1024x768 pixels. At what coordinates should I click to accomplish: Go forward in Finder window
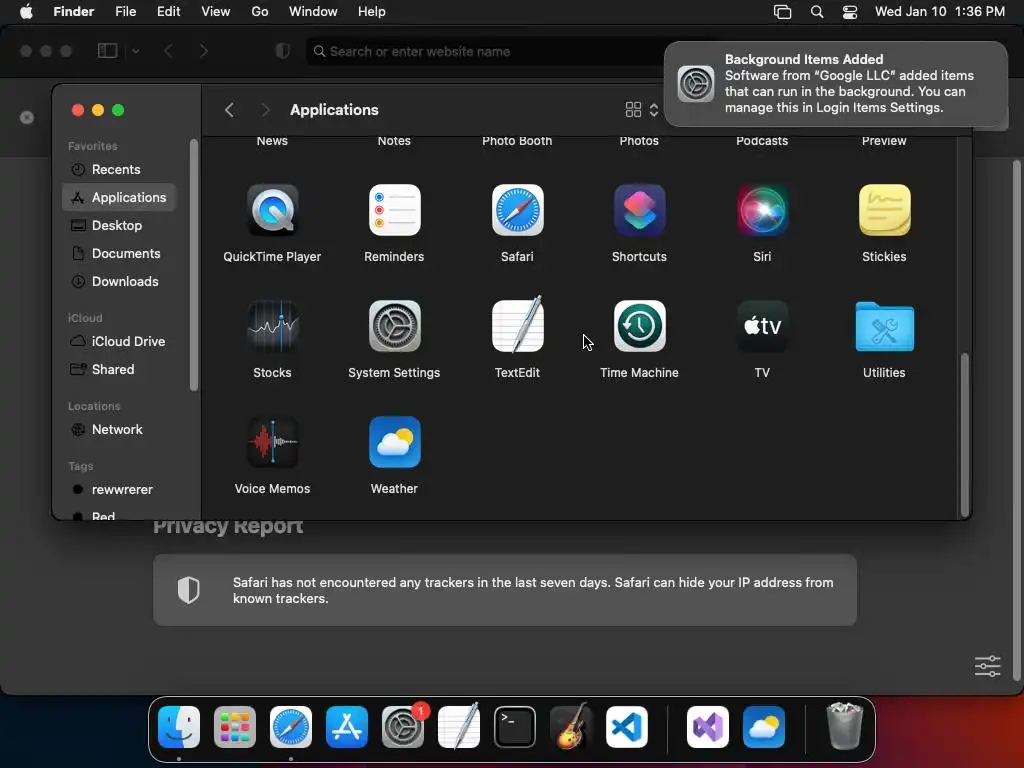tap(265, 110)
